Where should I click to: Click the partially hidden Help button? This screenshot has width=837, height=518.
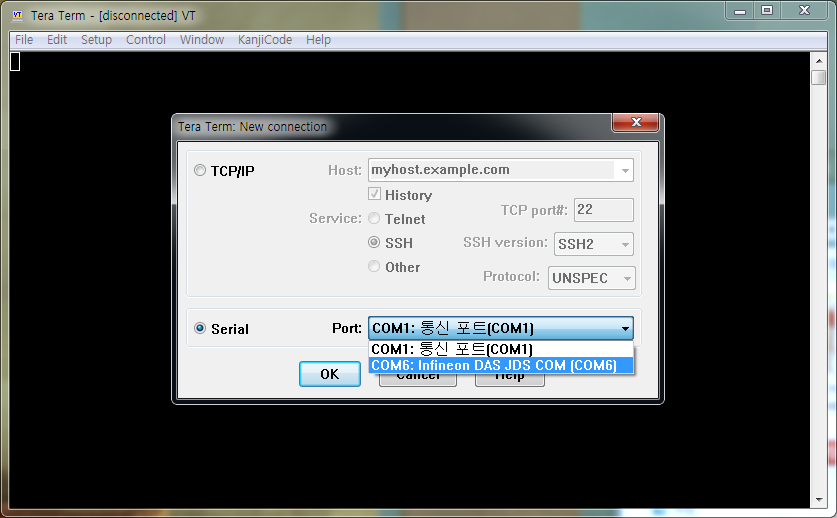(x=510, y=380)
